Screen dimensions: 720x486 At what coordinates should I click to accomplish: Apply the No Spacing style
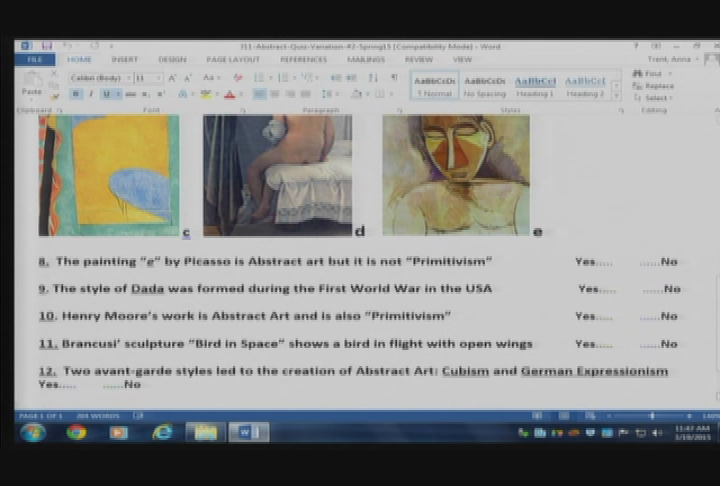coord(485,86)
